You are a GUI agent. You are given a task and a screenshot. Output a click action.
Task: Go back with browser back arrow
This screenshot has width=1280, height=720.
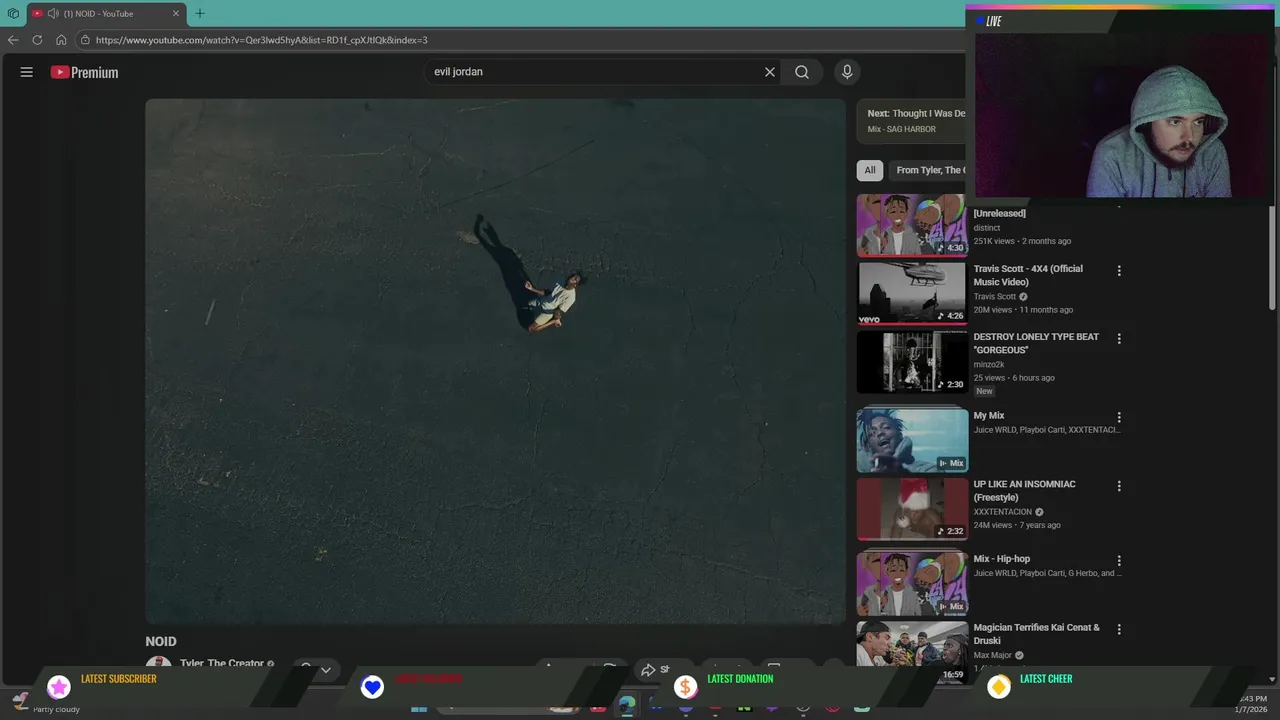click(x=13, y=40)
